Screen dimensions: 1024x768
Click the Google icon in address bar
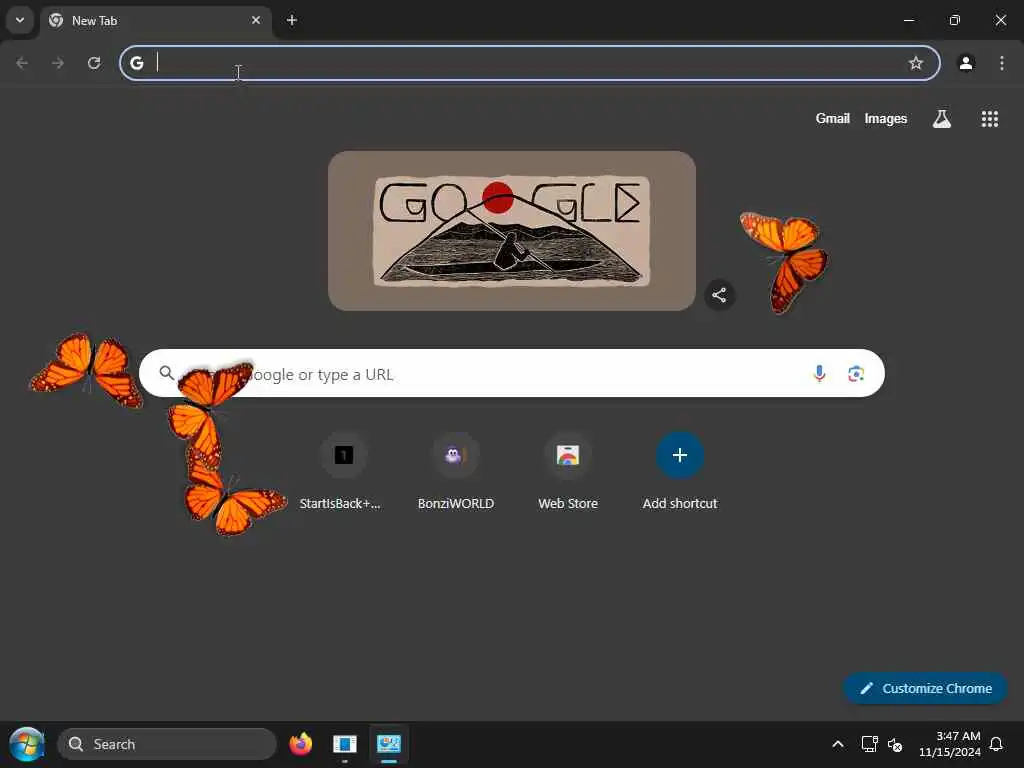coord(136,63)
